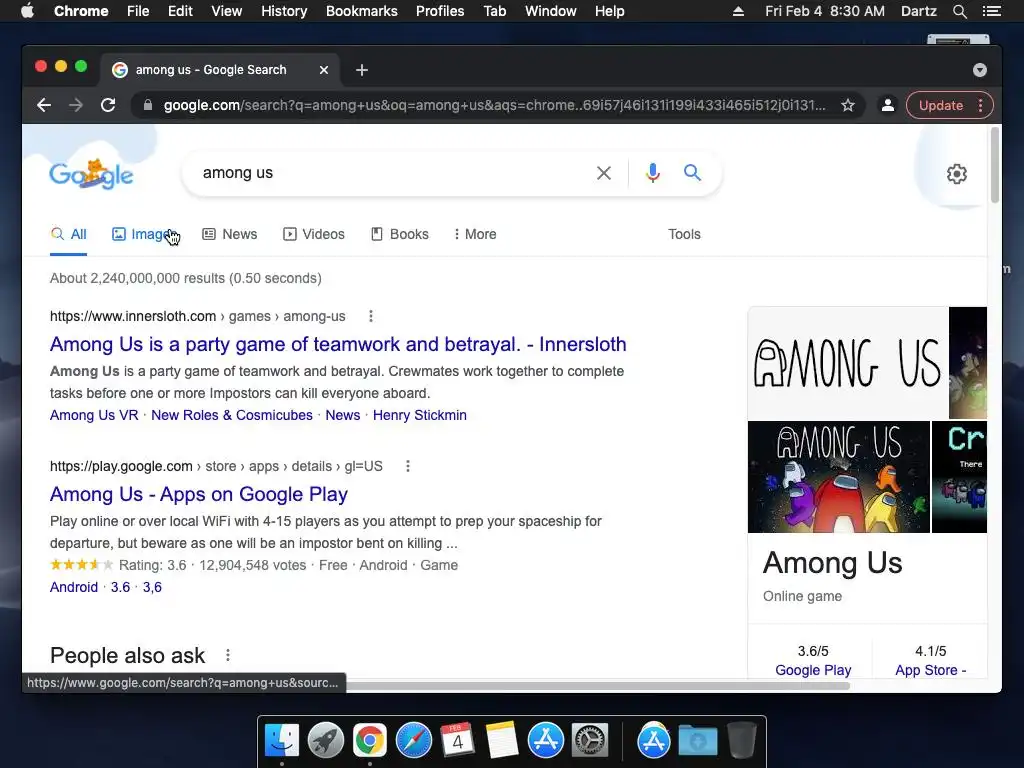Submit search with magnifier icon
Screen dimensions: 1024x768
click(692, 173)
